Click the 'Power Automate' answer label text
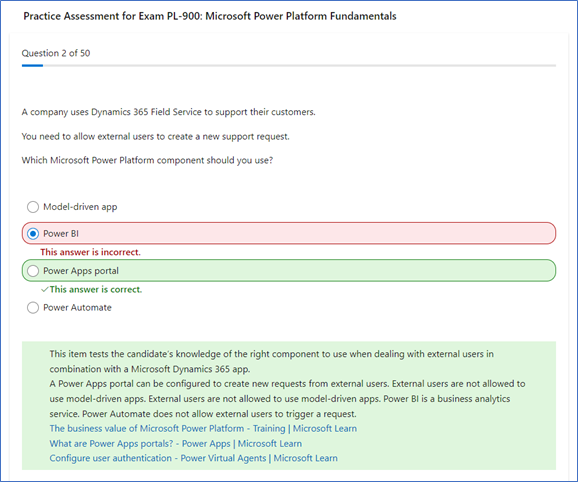Viewport: 578px width, 482px height. pos(77,308)
